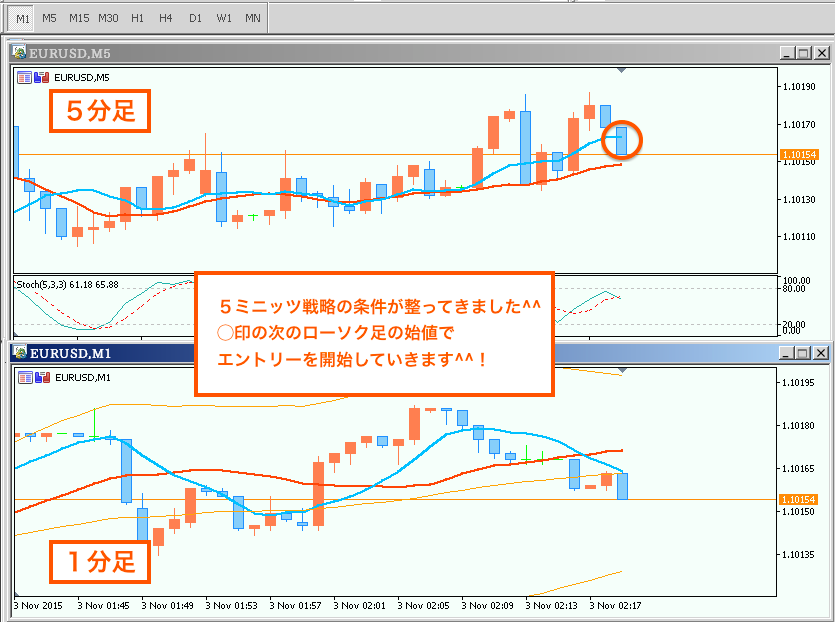Switch to the D1 daily timeframe

[195, 18]
